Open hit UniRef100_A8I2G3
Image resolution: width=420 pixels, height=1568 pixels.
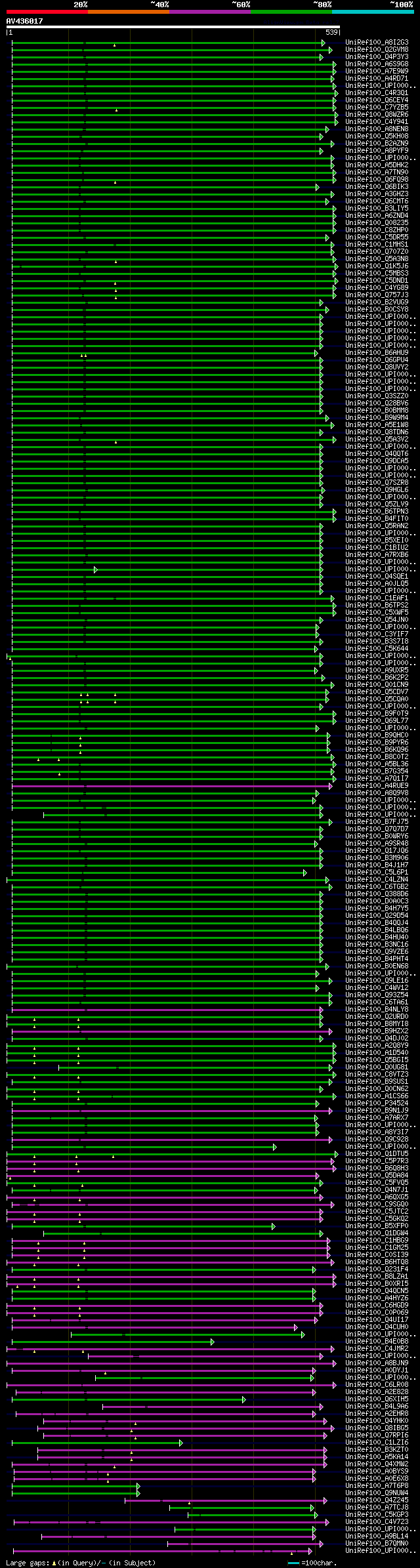[x=377, y=43]
